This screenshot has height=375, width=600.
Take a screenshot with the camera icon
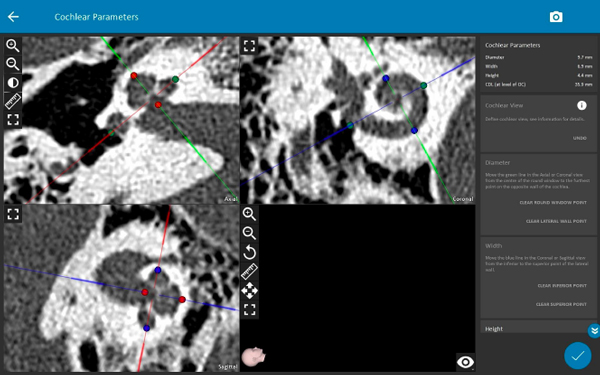point(556,17)
